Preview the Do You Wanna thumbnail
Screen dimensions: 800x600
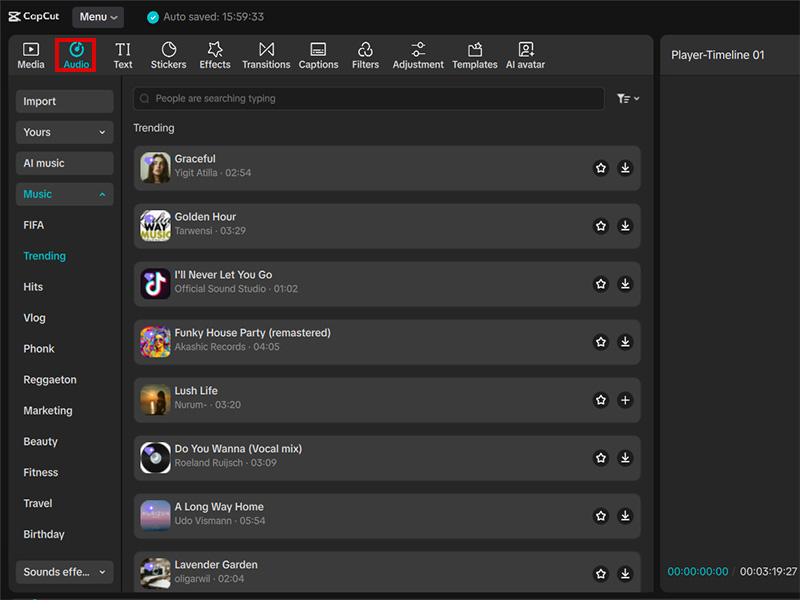155,458
